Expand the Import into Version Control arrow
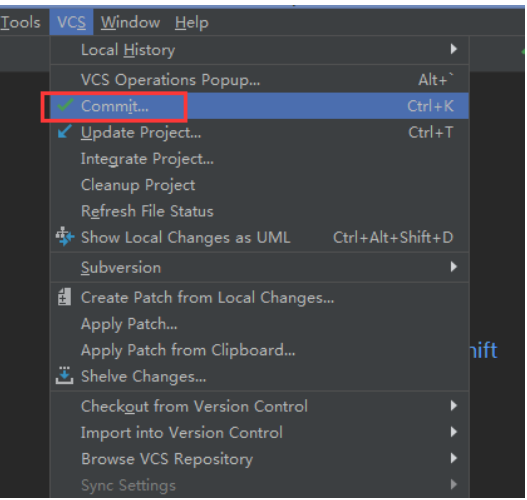This screenshot has height=500, width=527. click(454, 432)
